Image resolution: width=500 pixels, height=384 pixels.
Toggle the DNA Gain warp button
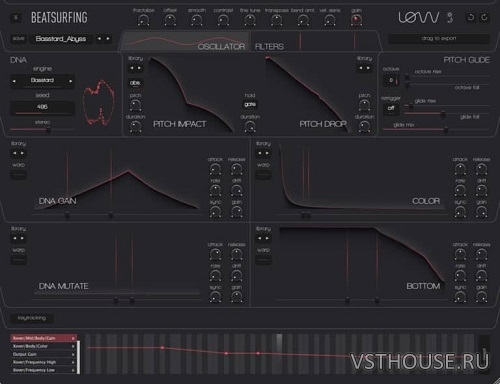click(x=19, y=175)
